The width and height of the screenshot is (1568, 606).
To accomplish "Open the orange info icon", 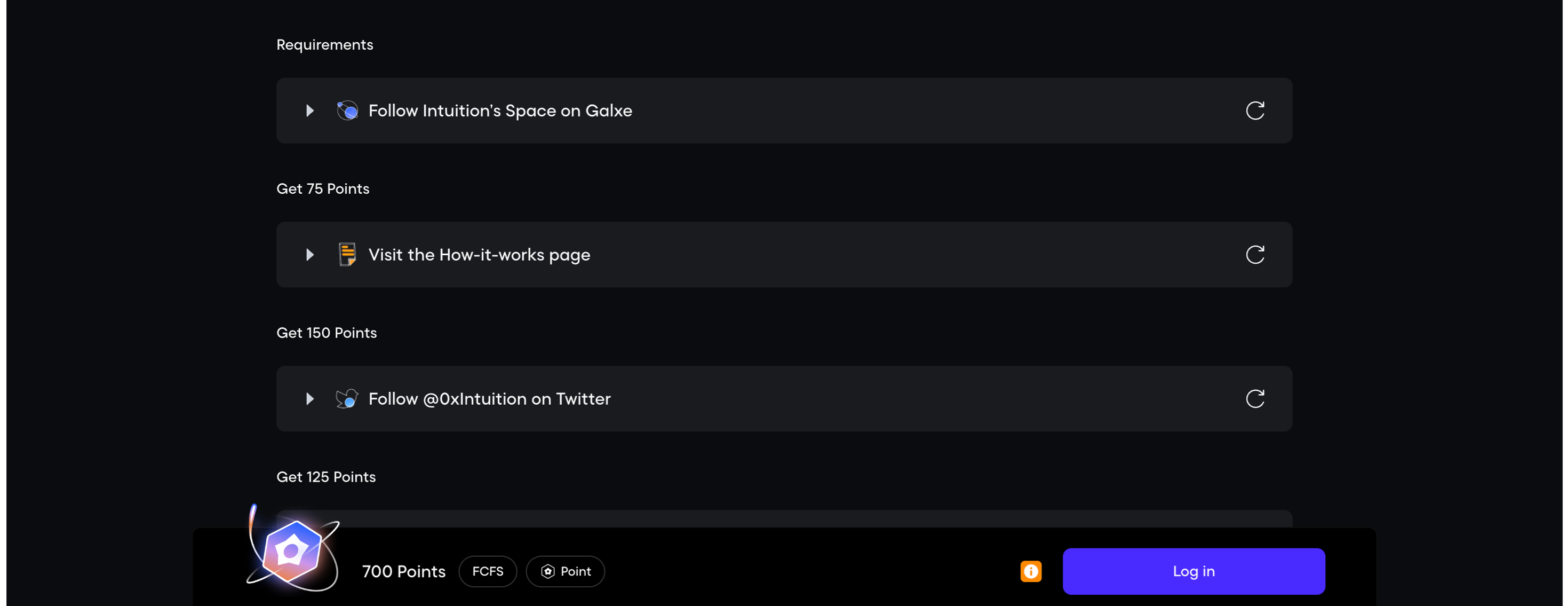I will pyautogui.click(x=1031, y=571).
